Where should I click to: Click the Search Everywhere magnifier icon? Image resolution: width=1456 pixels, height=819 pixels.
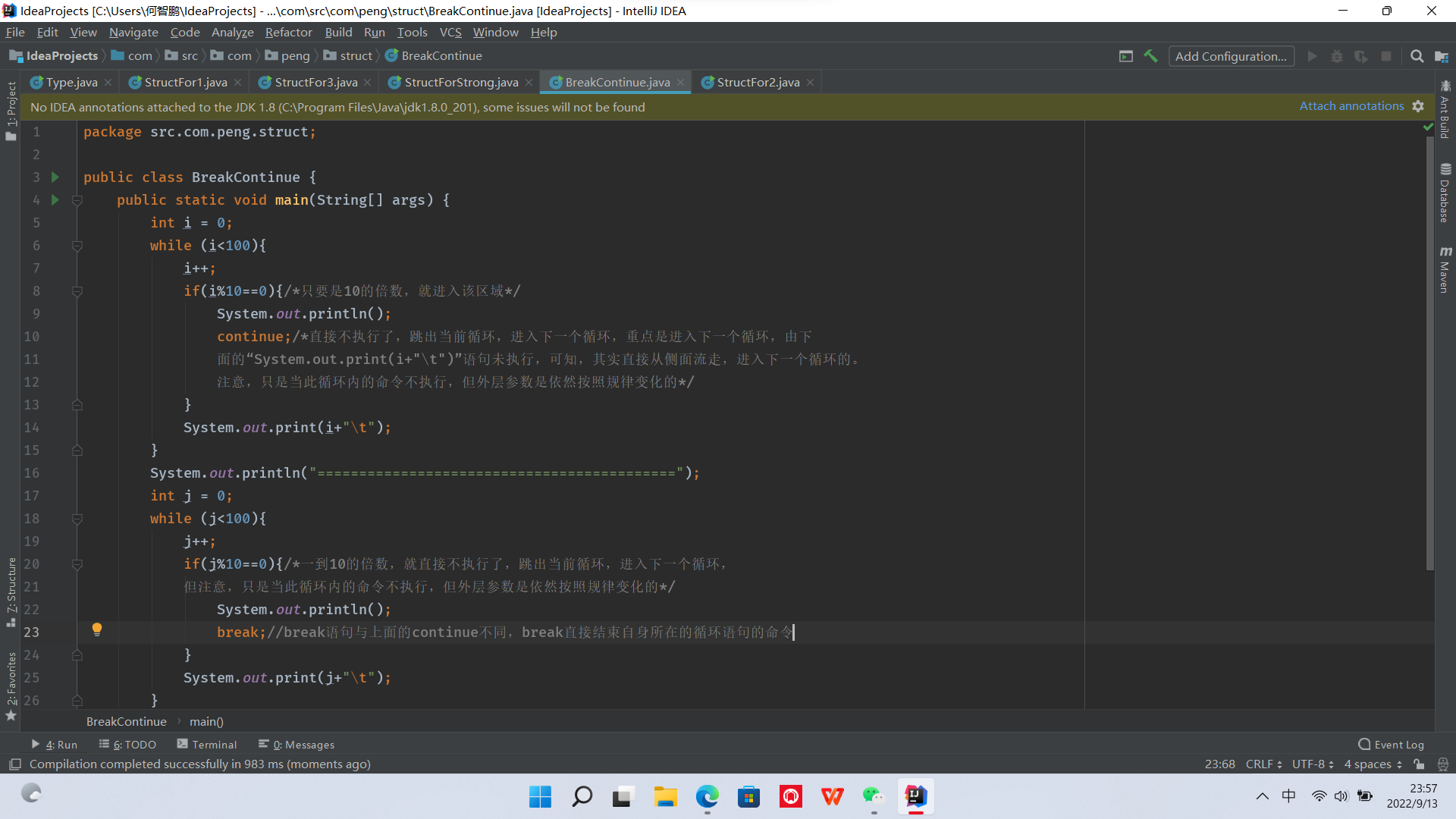(1417, 56)
